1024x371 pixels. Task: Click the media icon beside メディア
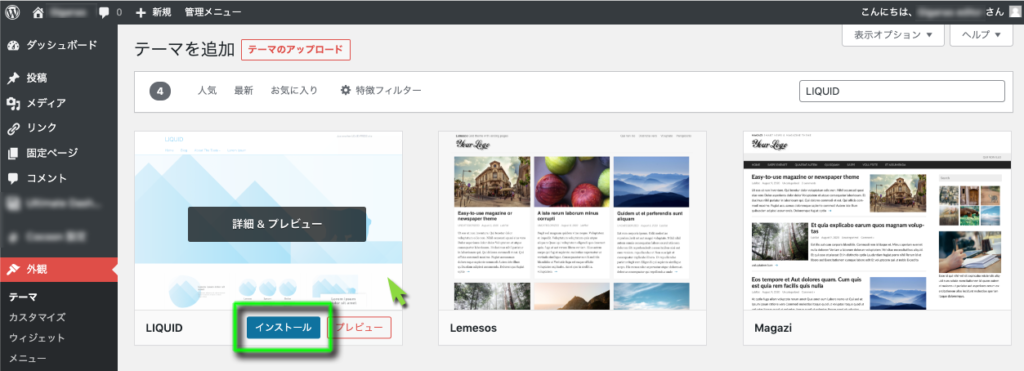(13, 103)
